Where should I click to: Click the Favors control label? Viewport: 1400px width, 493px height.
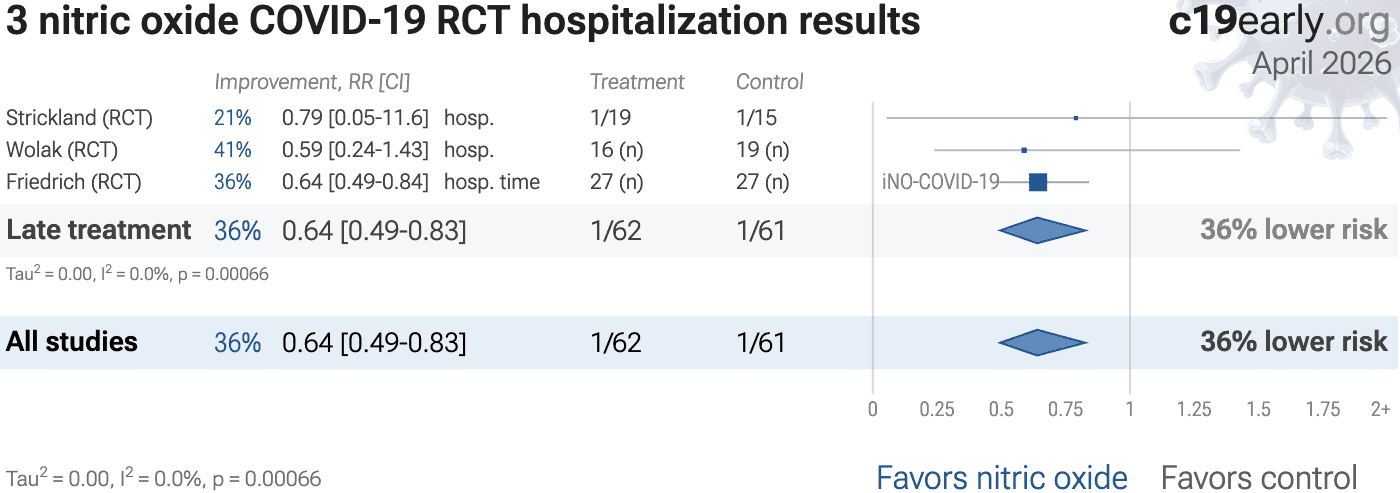1259,477
